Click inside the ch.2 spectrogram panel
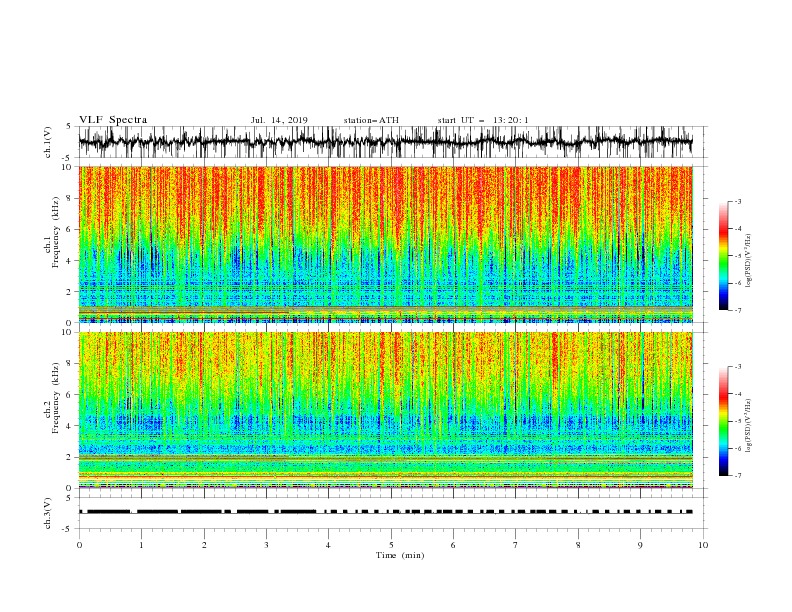The height and width of the screenshot is (612, 792). [385, 410]
